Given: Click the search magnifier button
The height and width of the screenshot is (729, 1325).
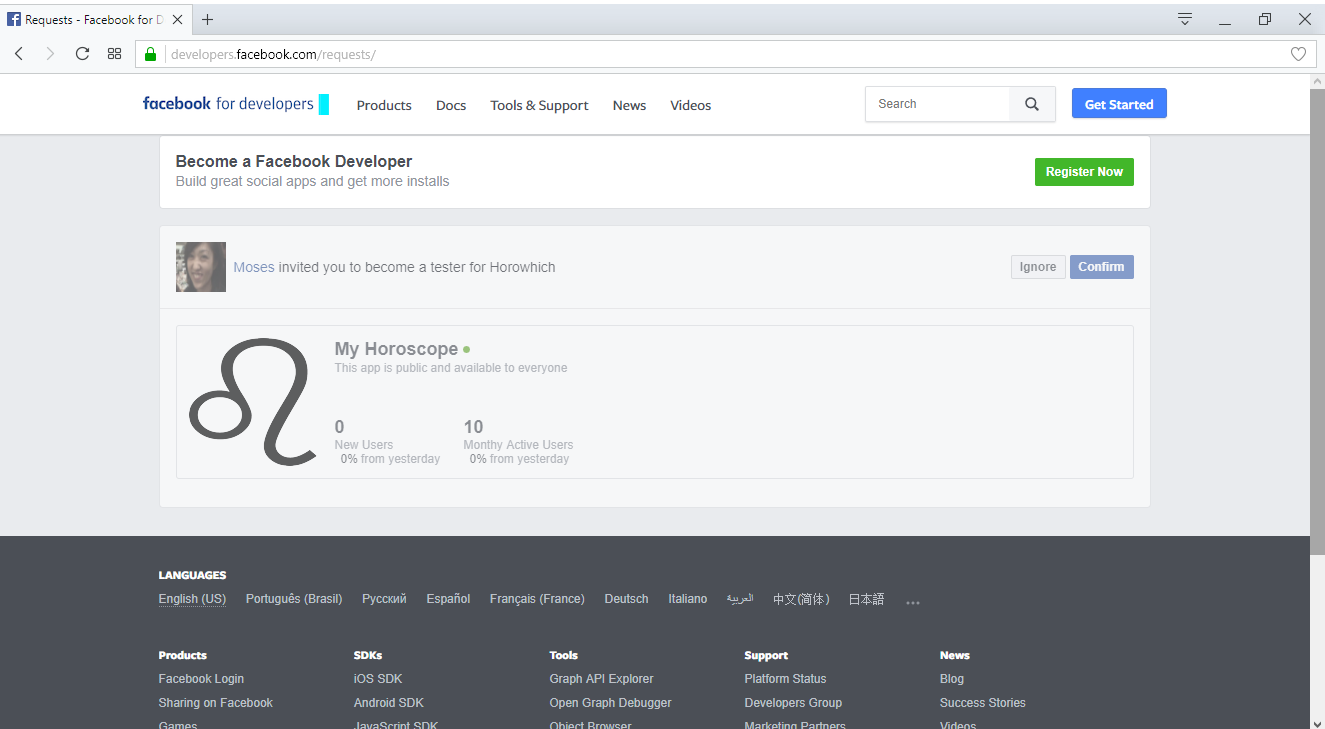Looking at the screenshot, I should click(1032, 104).
